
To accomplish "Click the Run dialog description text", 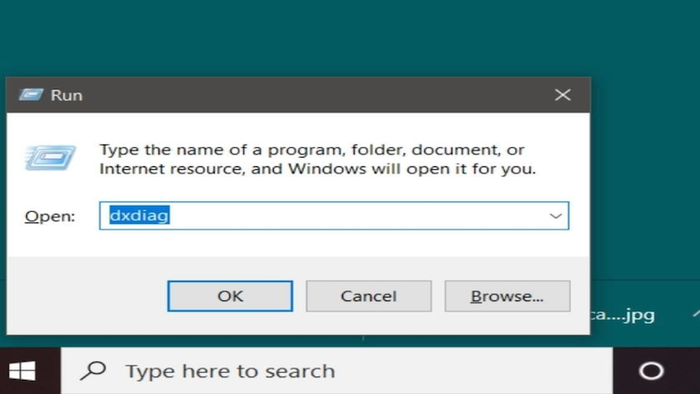I will point(317,159).
